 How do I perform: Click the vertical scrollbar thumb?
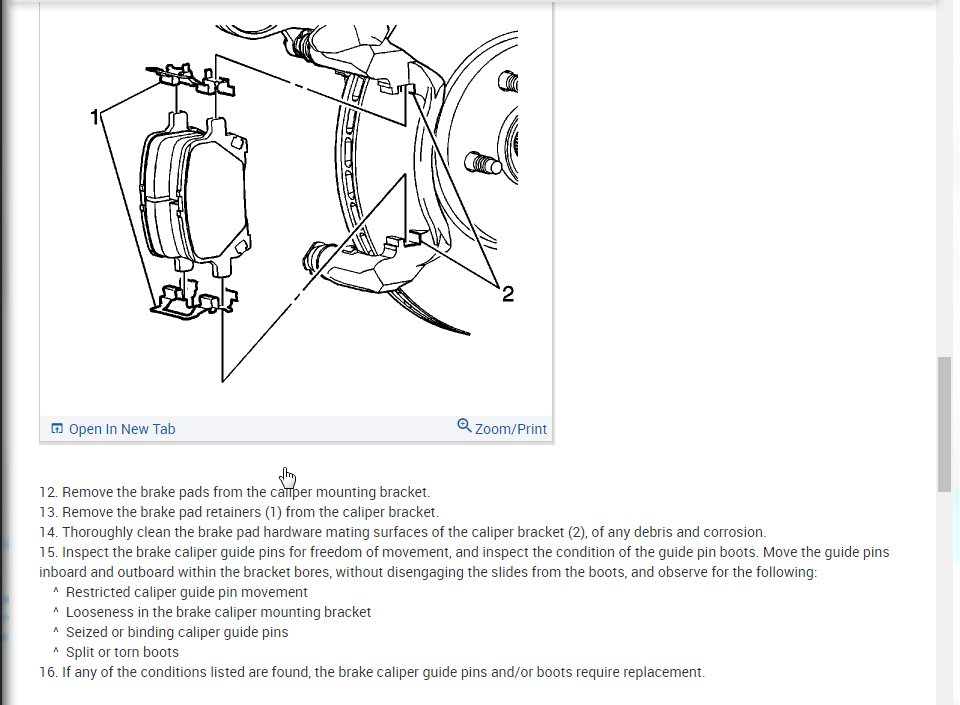point(943,424)
